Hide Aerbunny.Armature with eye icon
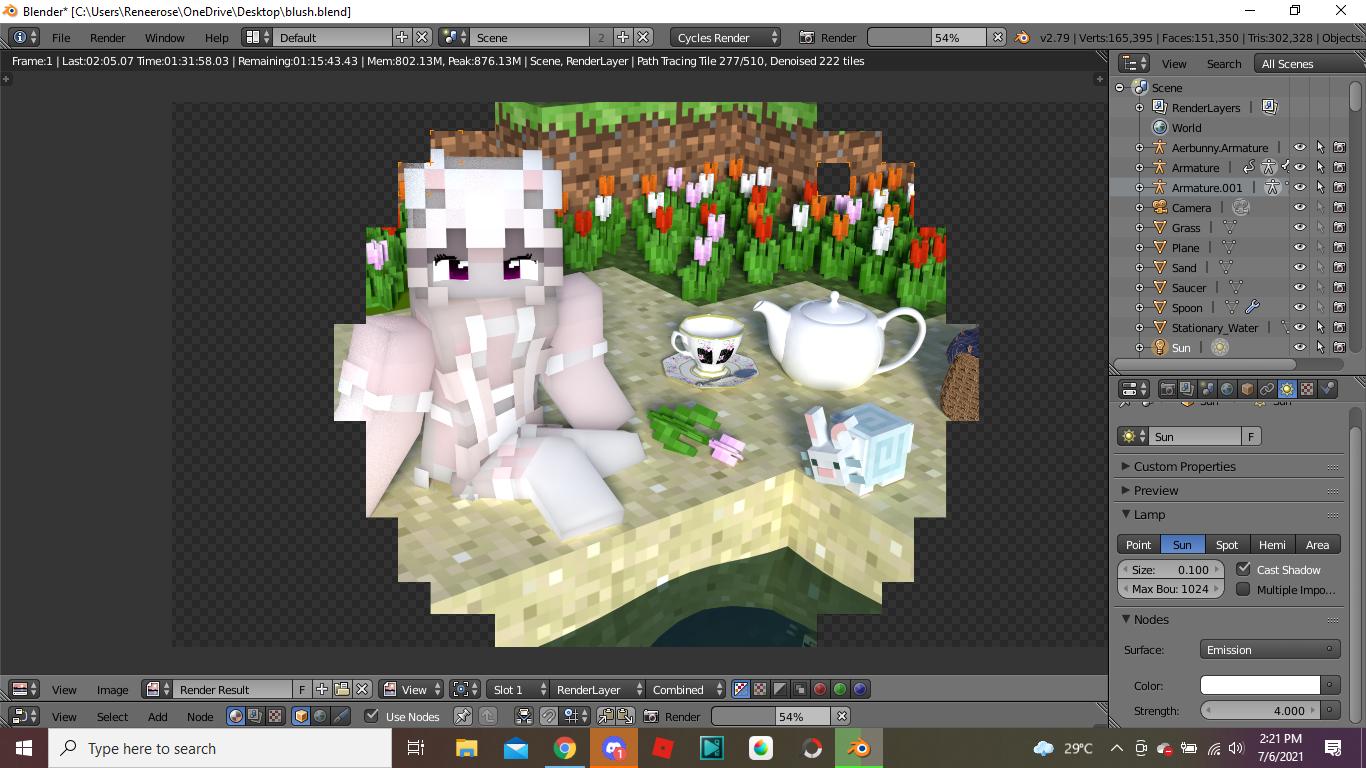This screenshot has height=768, width=1366. (x=1300, y=147)
